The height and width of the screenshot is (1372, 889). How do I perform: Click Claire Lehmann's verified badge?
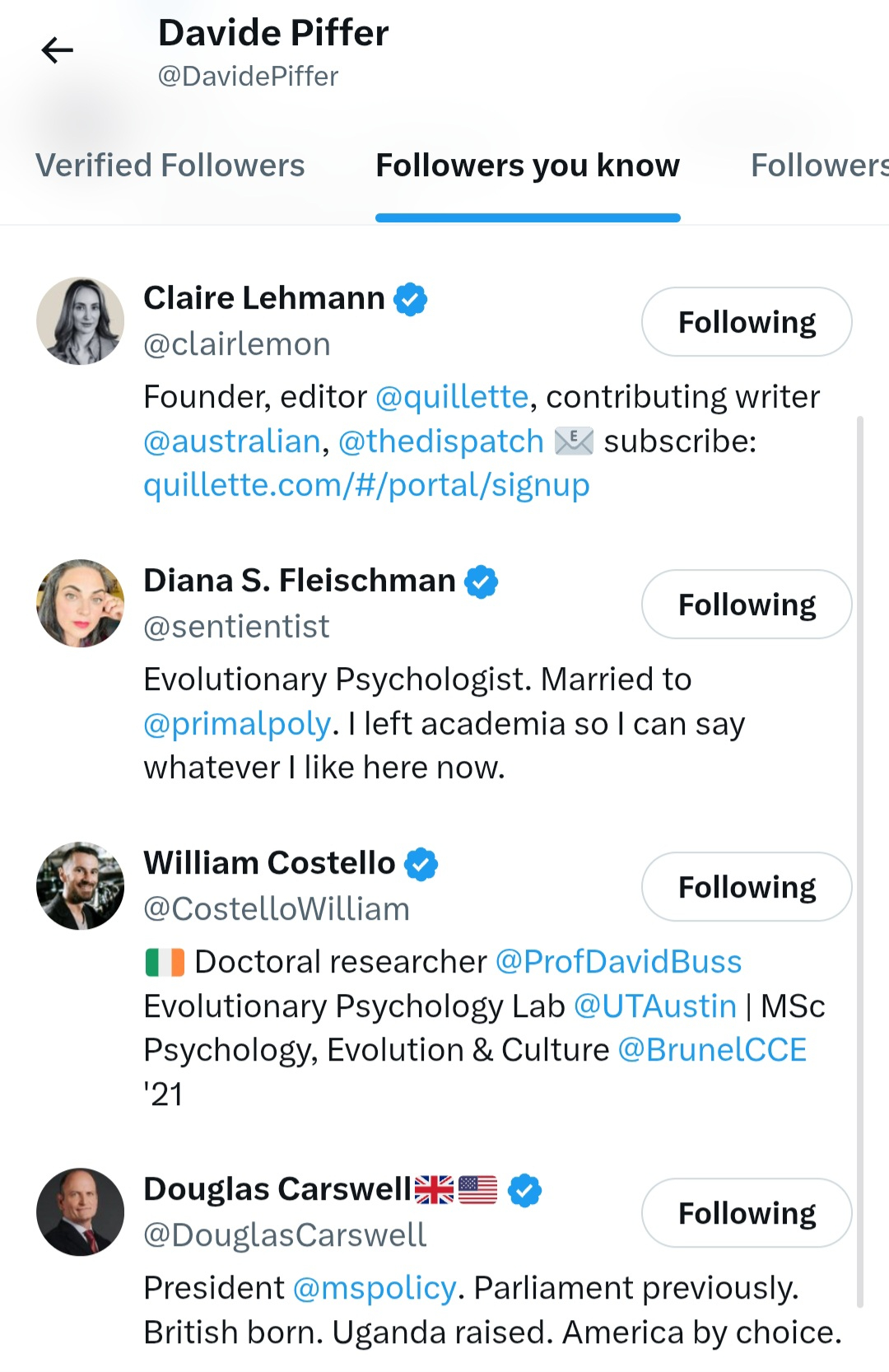point(410,299)
